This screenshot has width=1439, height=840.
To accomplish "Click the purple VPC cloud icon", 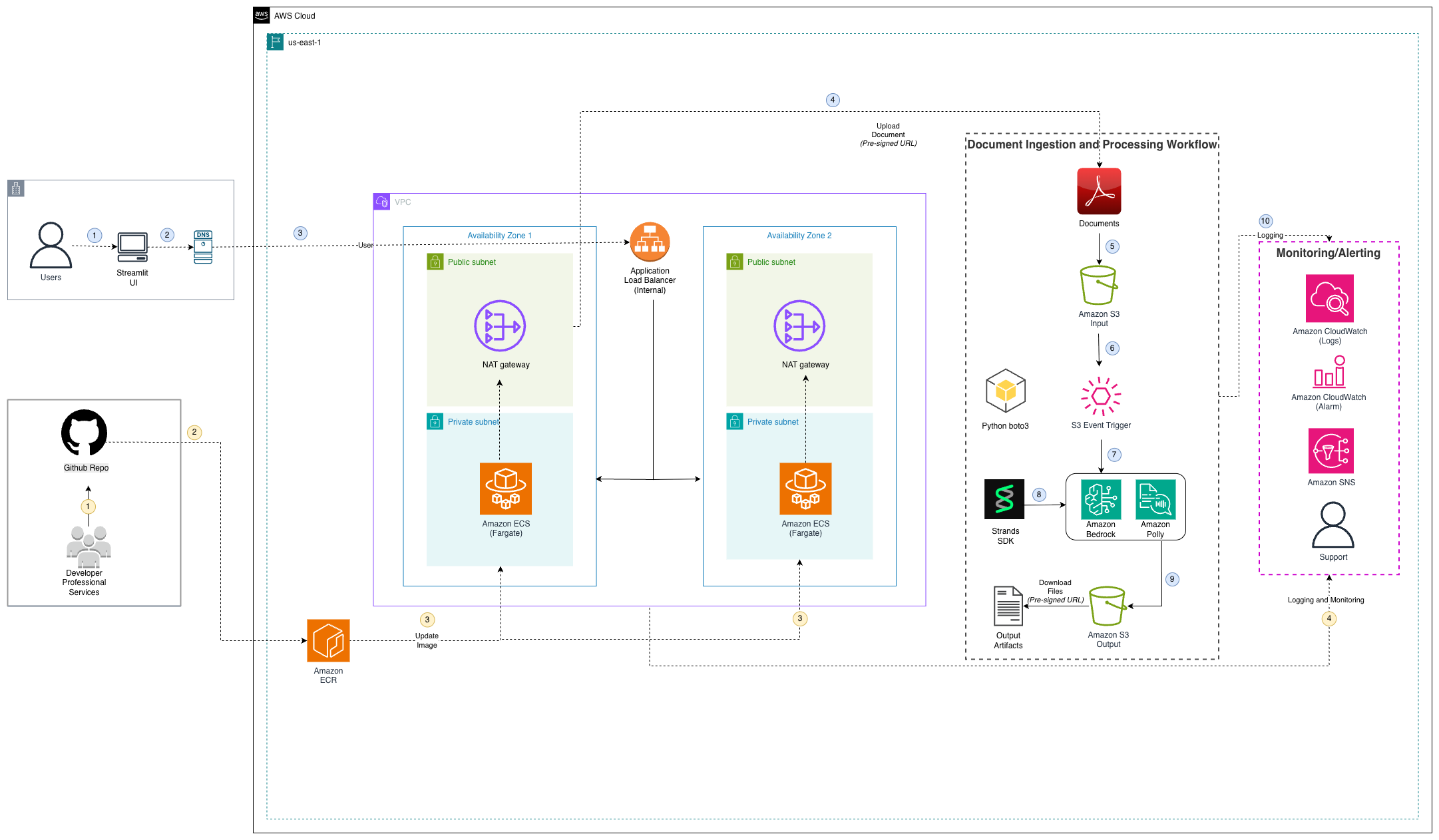I will (382, 202).
